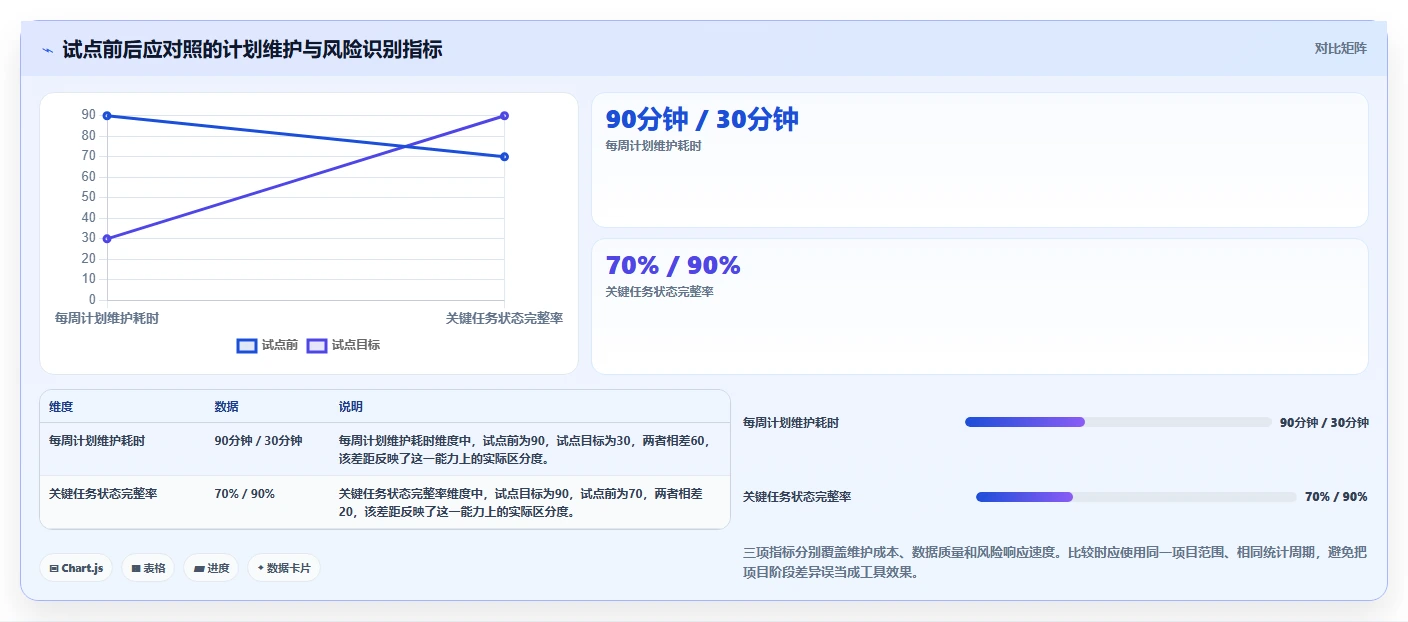Click the 数据卡片 tag chip
The width and height of the screenshot is (1408, 622).
point(284,568)
